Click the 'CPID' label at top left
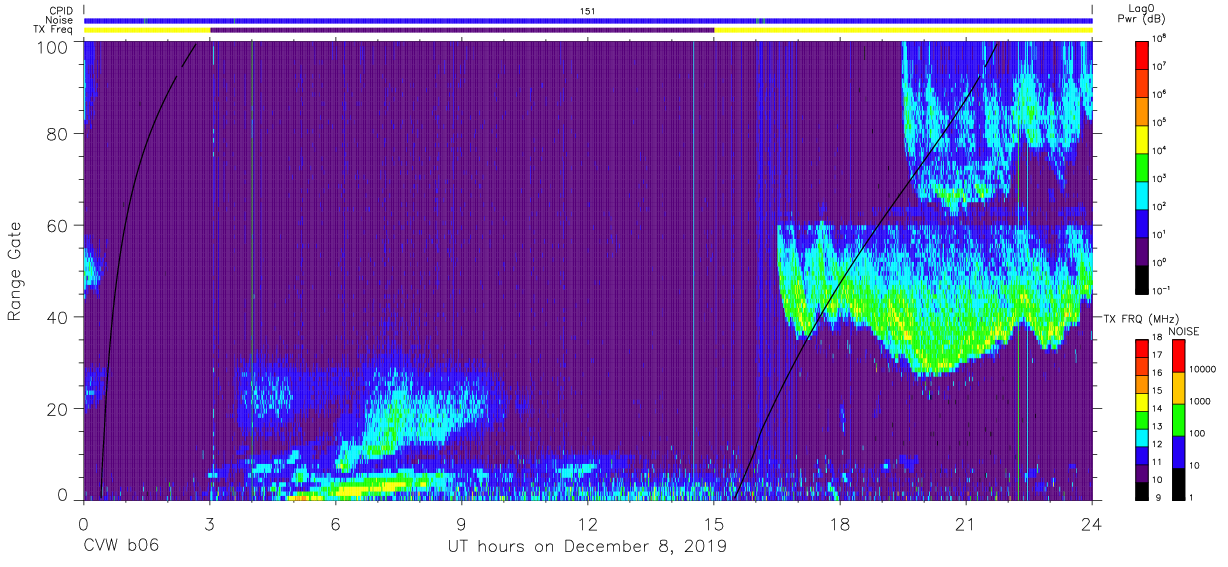The height and width of the screenshot is (567, 1228). point(60,11)
